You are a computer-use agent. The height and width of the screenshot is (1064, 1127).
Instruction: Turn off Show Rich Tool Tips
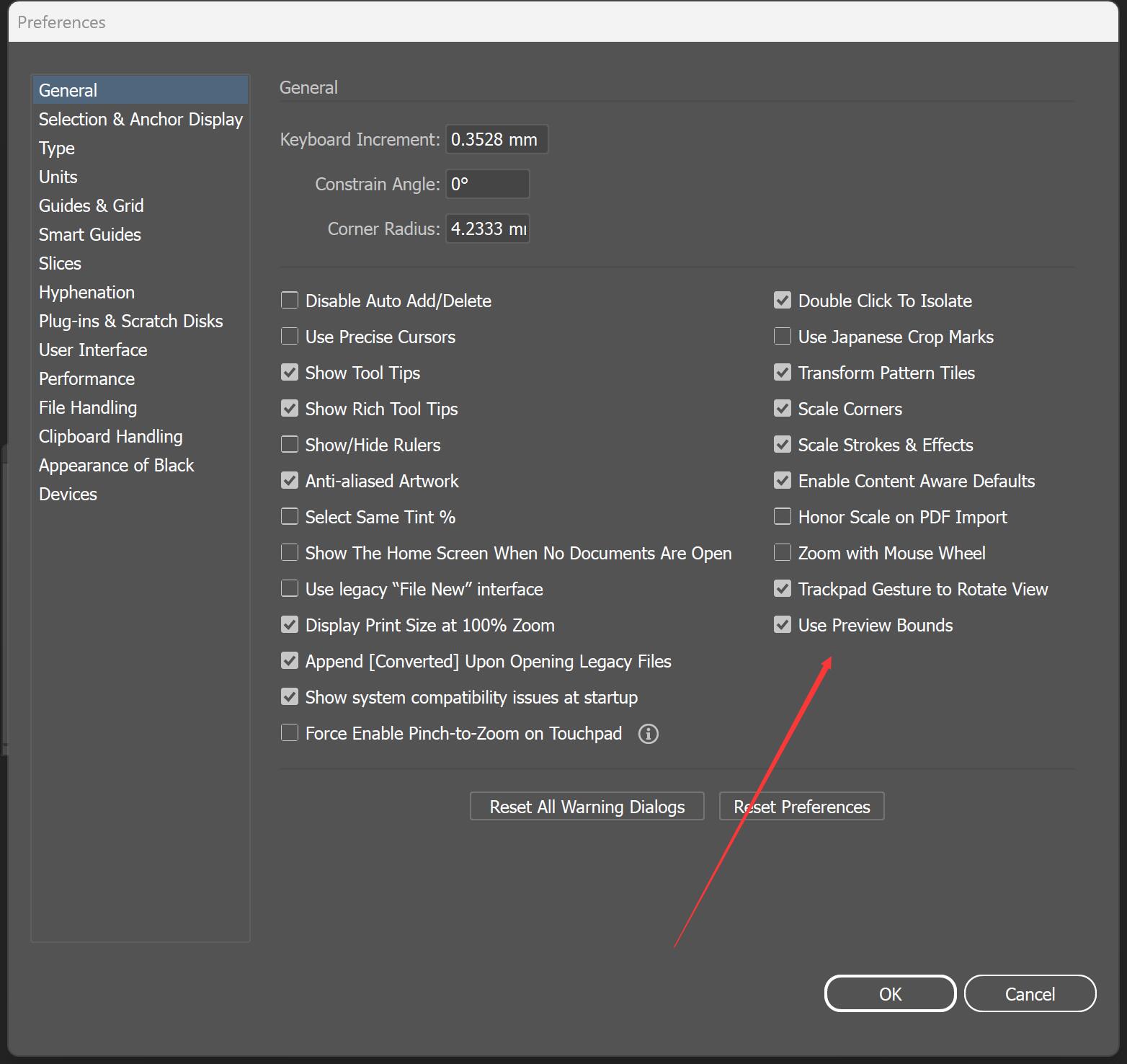click(289, 408)
